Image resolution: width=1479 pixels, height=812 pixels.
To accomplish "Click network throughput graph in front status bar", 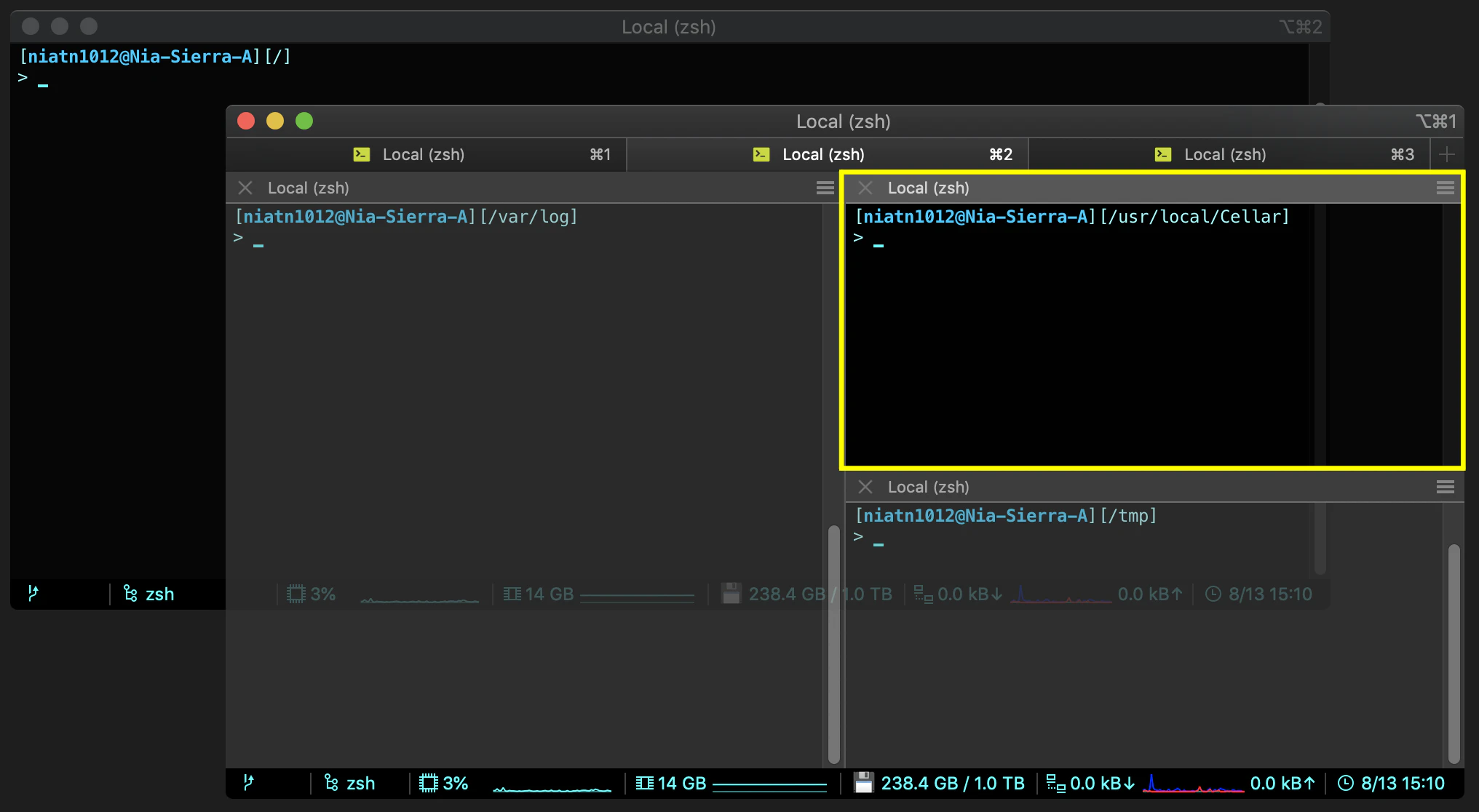I will (x=1193, y=783).
